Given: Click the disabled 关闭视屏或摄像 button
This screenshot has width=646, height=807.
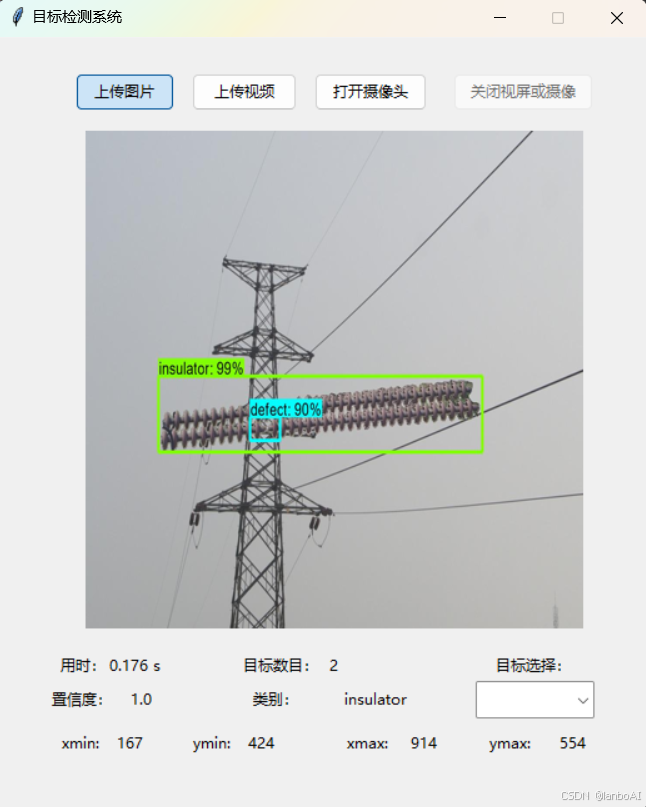Looking at the screenshot, I should coord(522,92).
